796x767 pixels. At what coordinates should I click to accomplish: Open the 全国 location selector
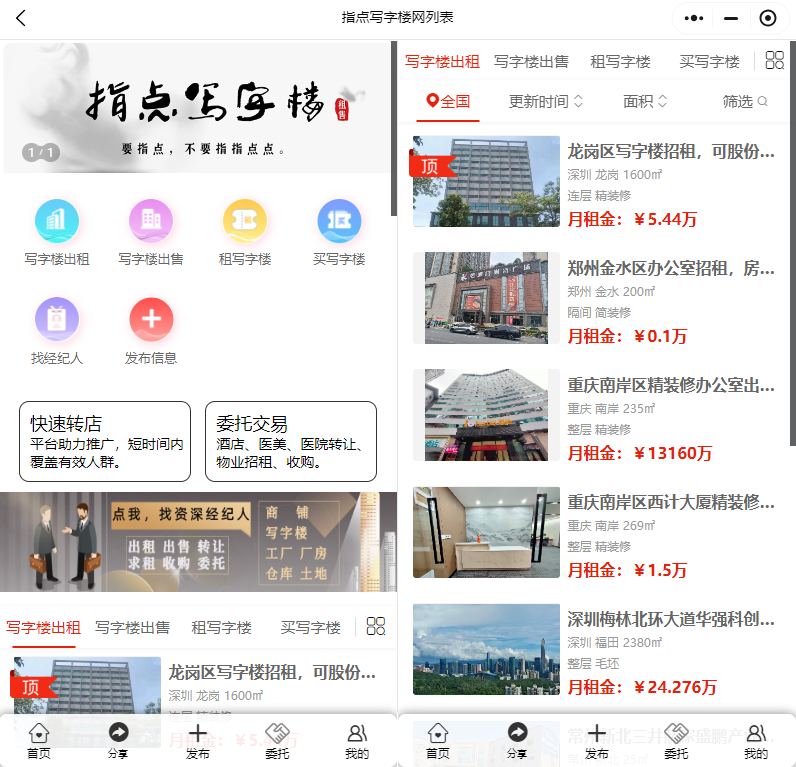448,101
